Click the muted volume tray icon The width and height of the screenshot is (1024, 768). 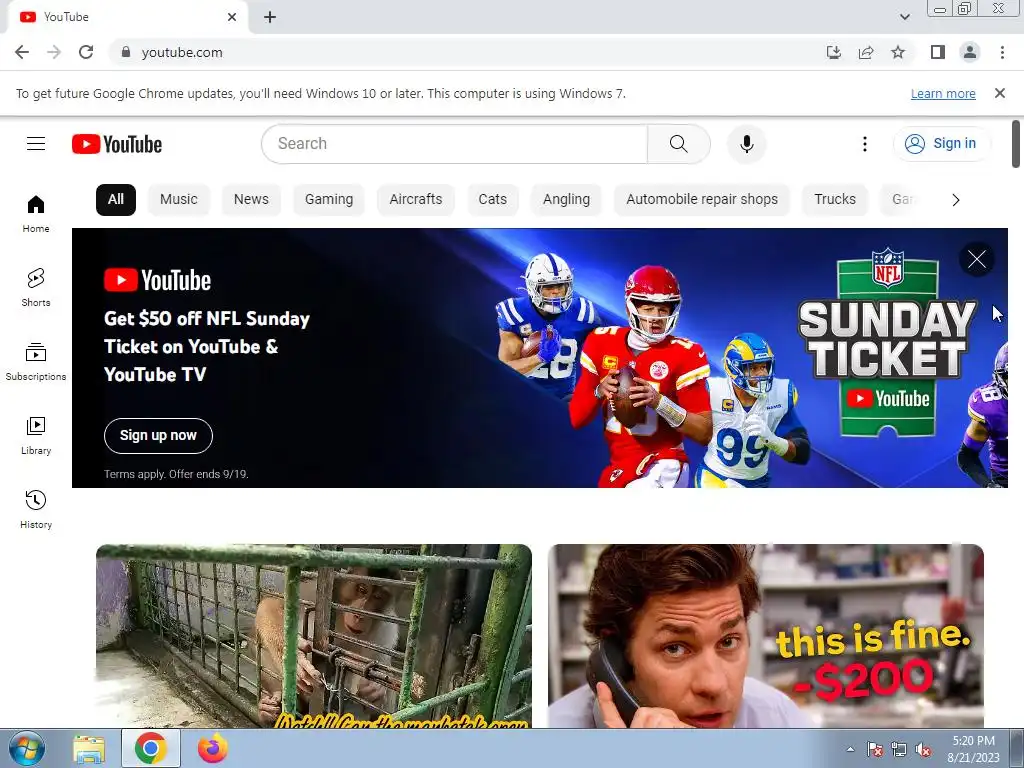923,750
